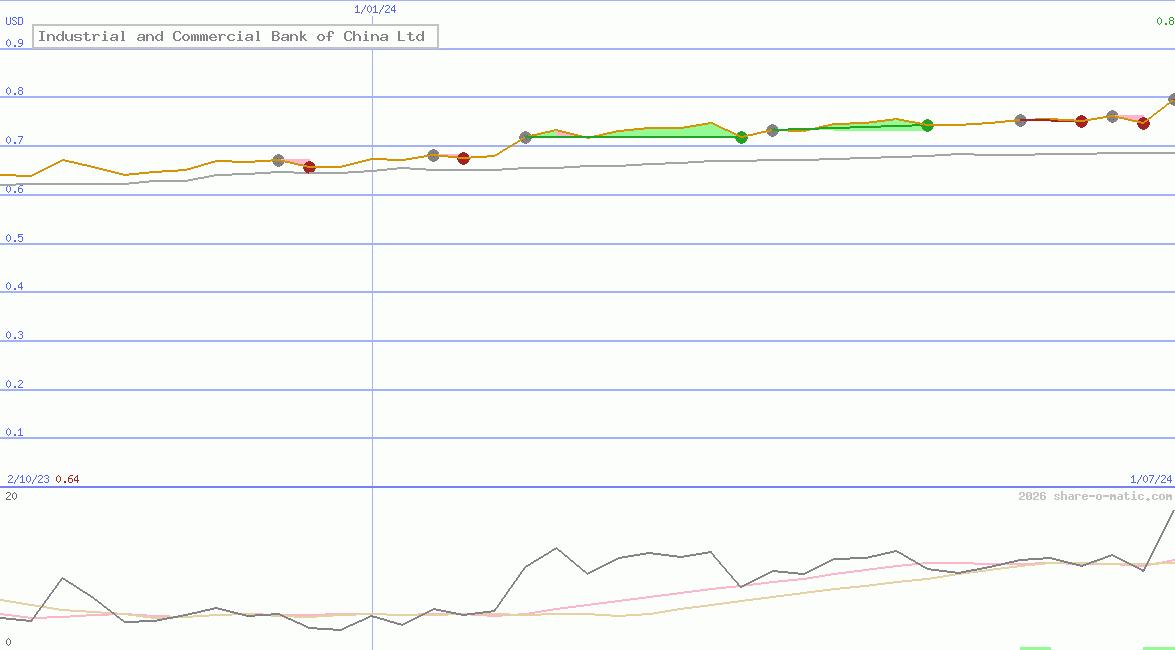Viewport: 1175px width, 650px height.
Task: Select the first red marker before the 1/01/24 line
Action: 309,167
